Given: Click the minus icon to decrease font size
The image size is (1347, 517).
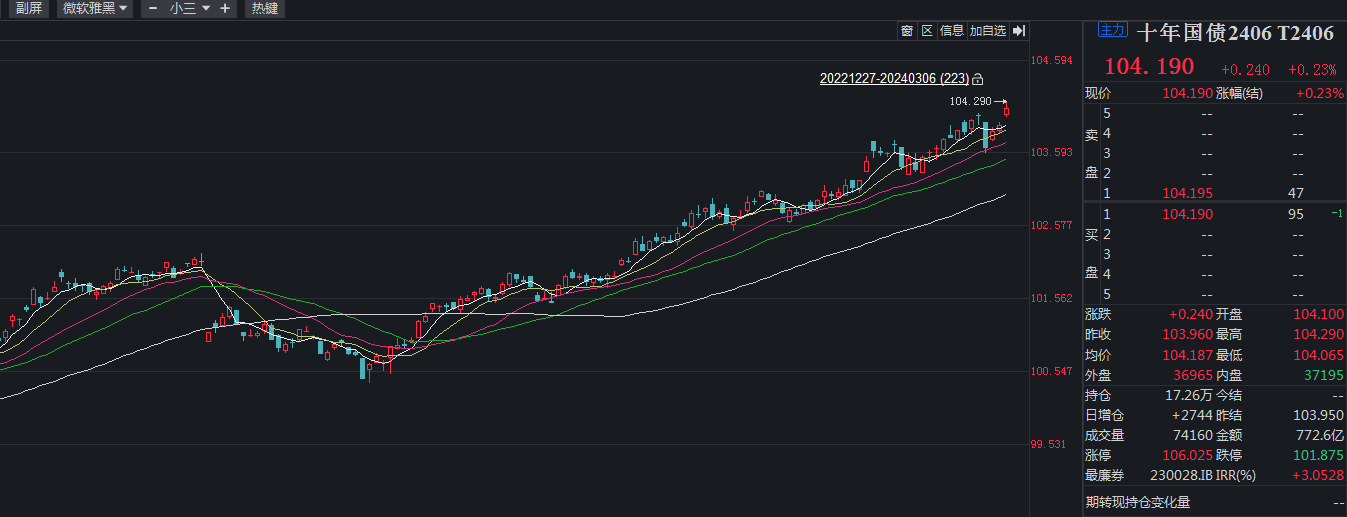Looking at the screenshot, I should pyautogui.click(x=153, y=9).
